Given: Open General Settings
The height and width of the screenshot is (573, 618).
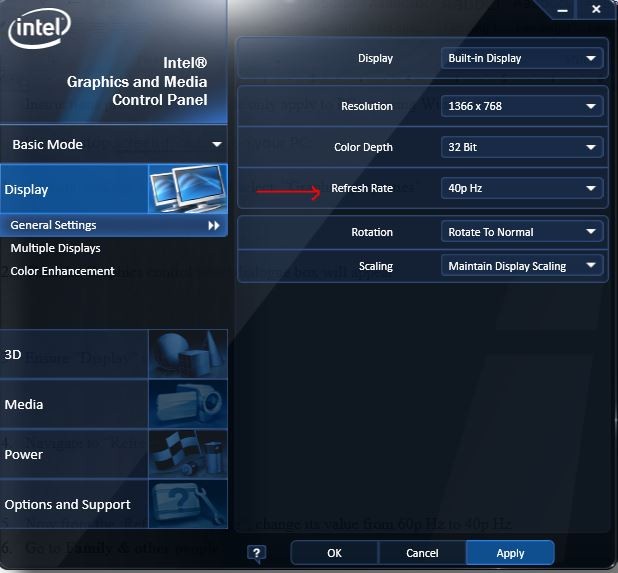Looking at the screenshot, I should click(114, 225).
